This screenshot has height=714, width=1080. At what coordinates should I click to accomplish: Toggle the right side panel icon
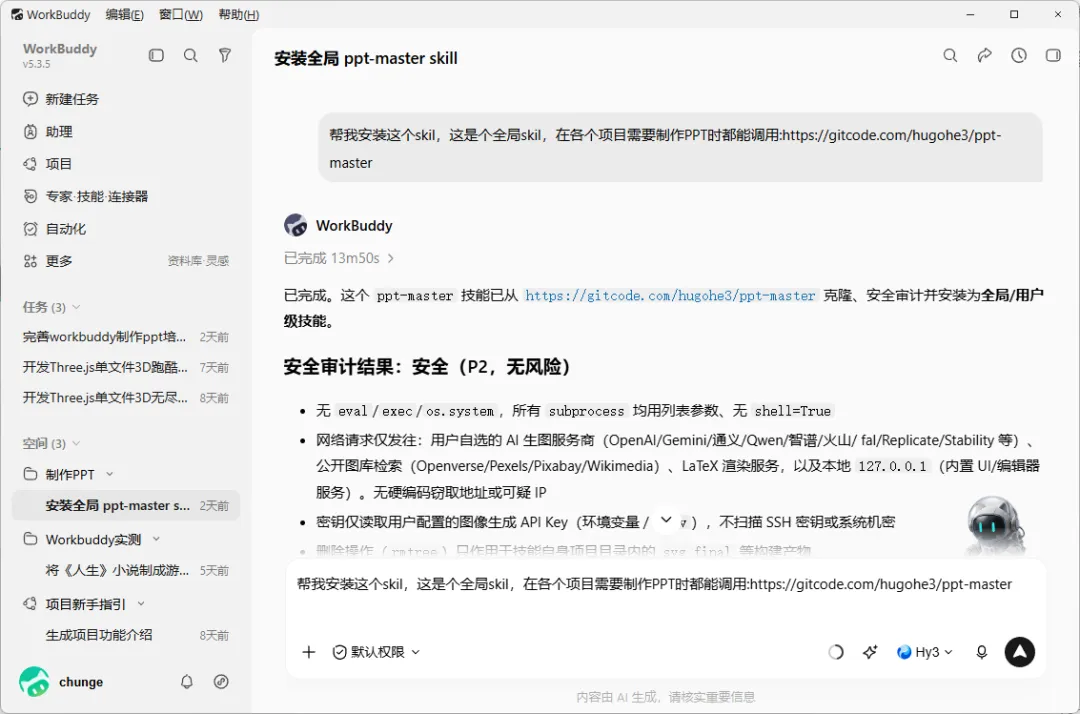[1053, 56]
